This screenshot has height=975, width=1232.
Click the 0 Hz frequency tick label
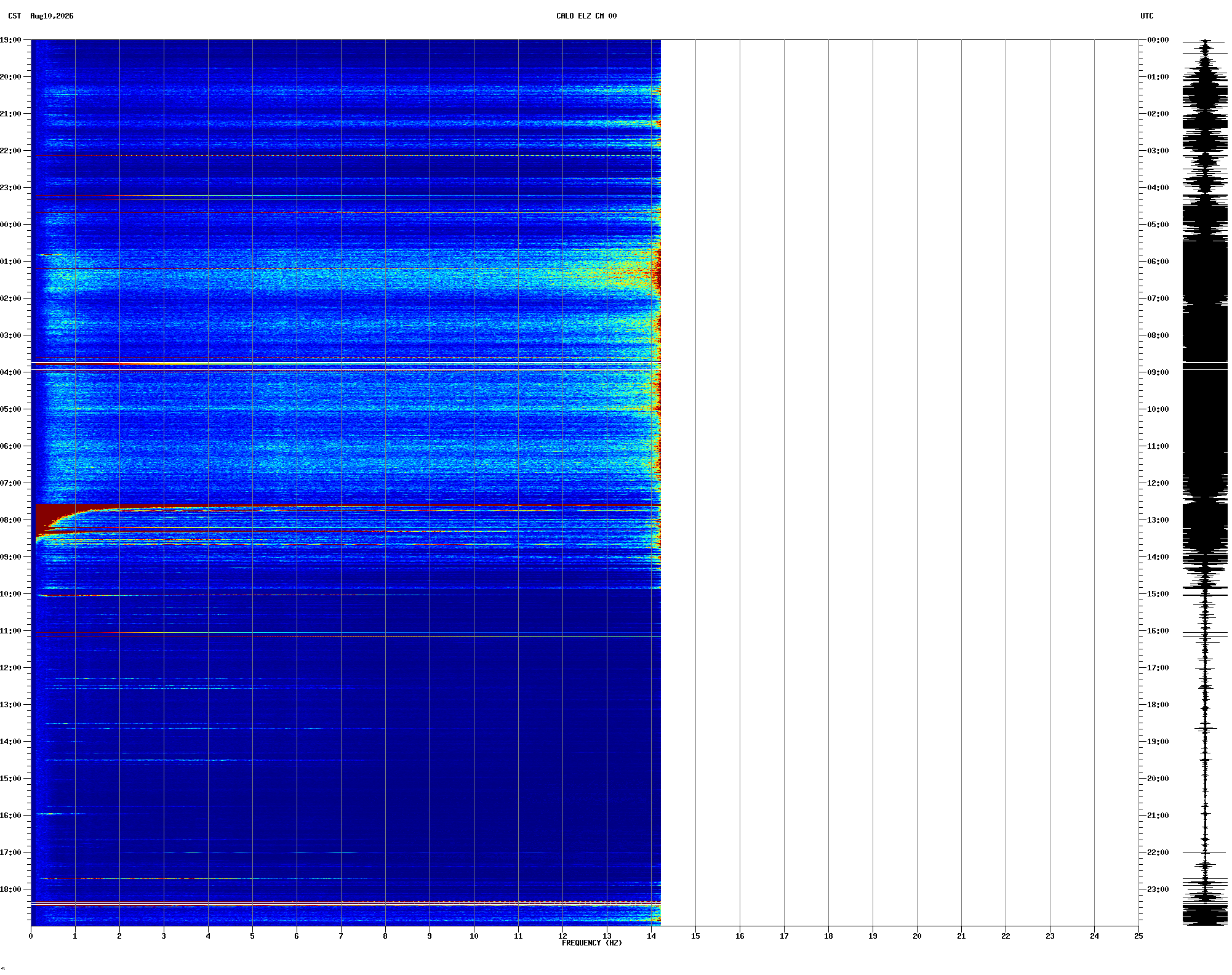point(31,936)
